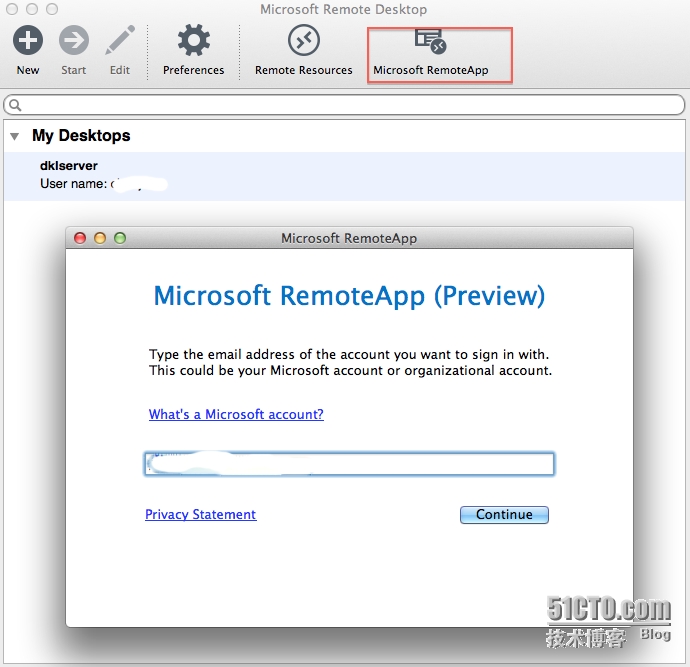Click the Continue button
This screenshot has width=690, height=667.
(x=504, y=515)
